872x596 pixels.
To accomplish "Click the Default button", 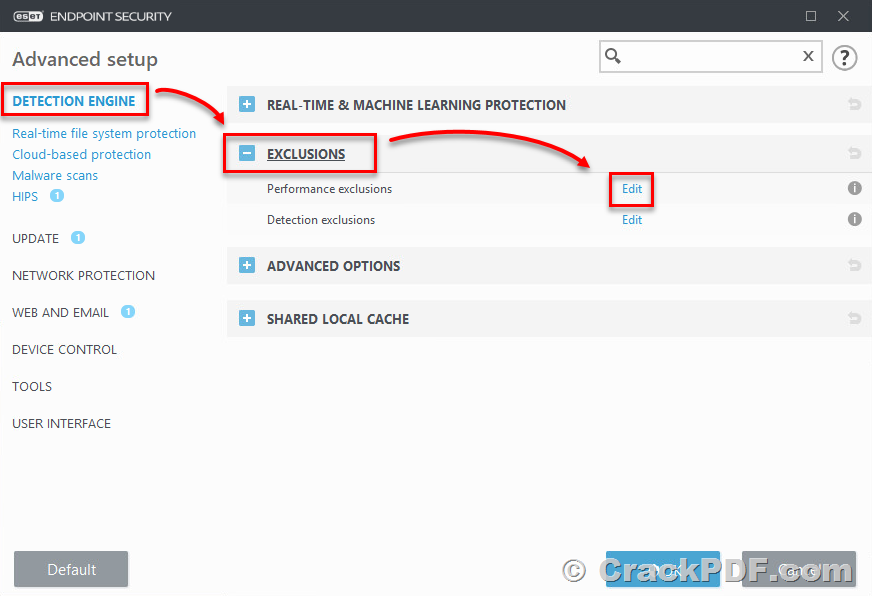I will [71, 569].
